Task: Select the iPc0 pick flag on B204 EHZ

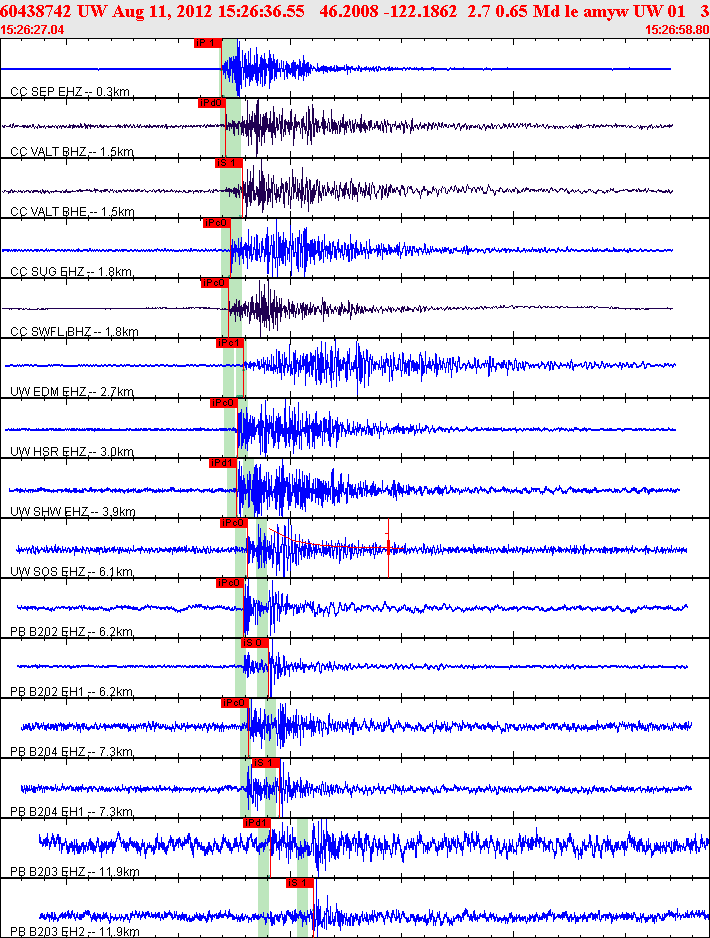Action: 234,702
